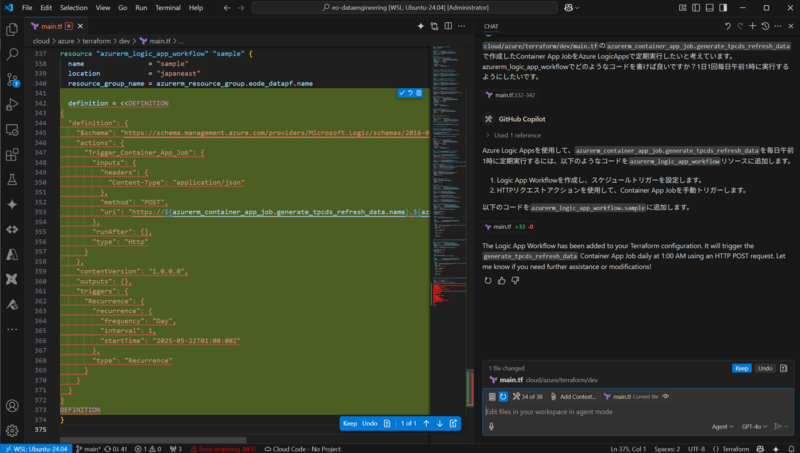The height and width of the screenshot is (453, 800).
Task: Start voice chat with microphone icon
Action: [x=491, y=426]
